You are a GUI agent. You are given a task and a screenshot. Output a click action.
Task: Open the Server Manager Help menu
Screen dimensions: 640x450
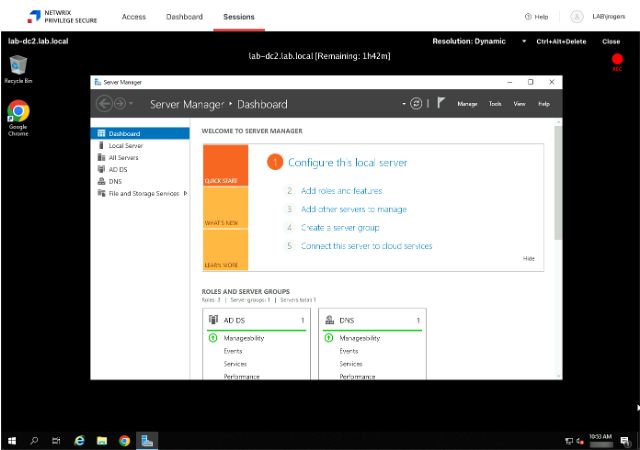[x=544, y=104]
